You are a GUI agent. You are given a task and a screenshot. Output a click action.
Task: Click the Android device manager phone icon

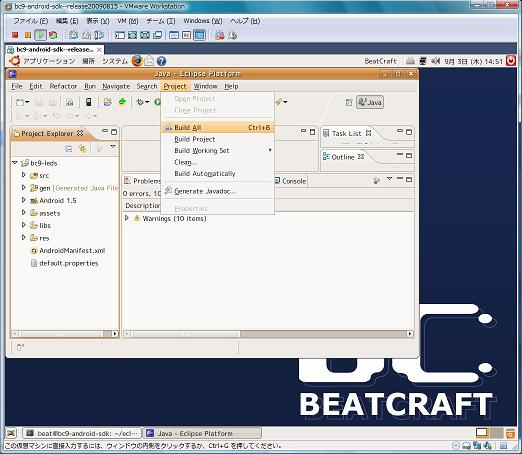pos(88,102)
